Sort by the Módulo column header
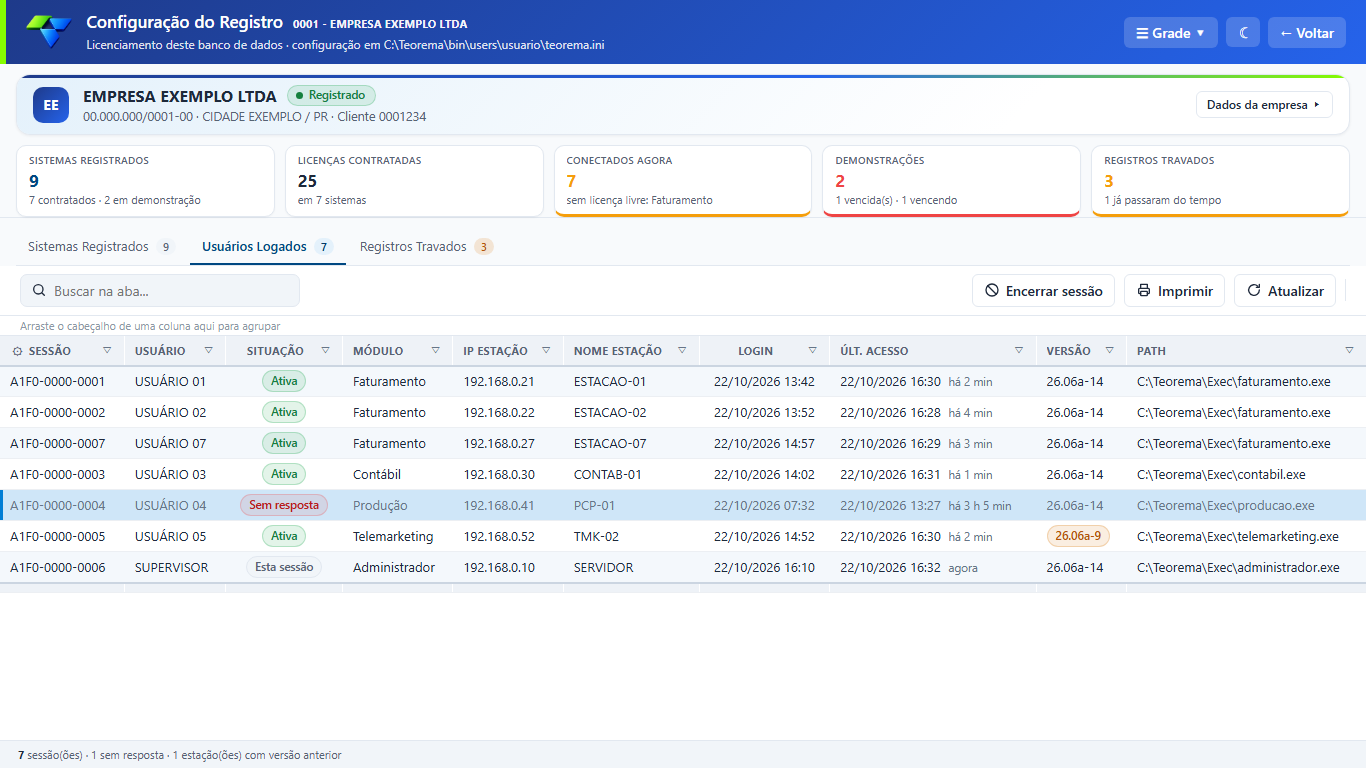Screen dimensions: 1366x768 (378, 351)
